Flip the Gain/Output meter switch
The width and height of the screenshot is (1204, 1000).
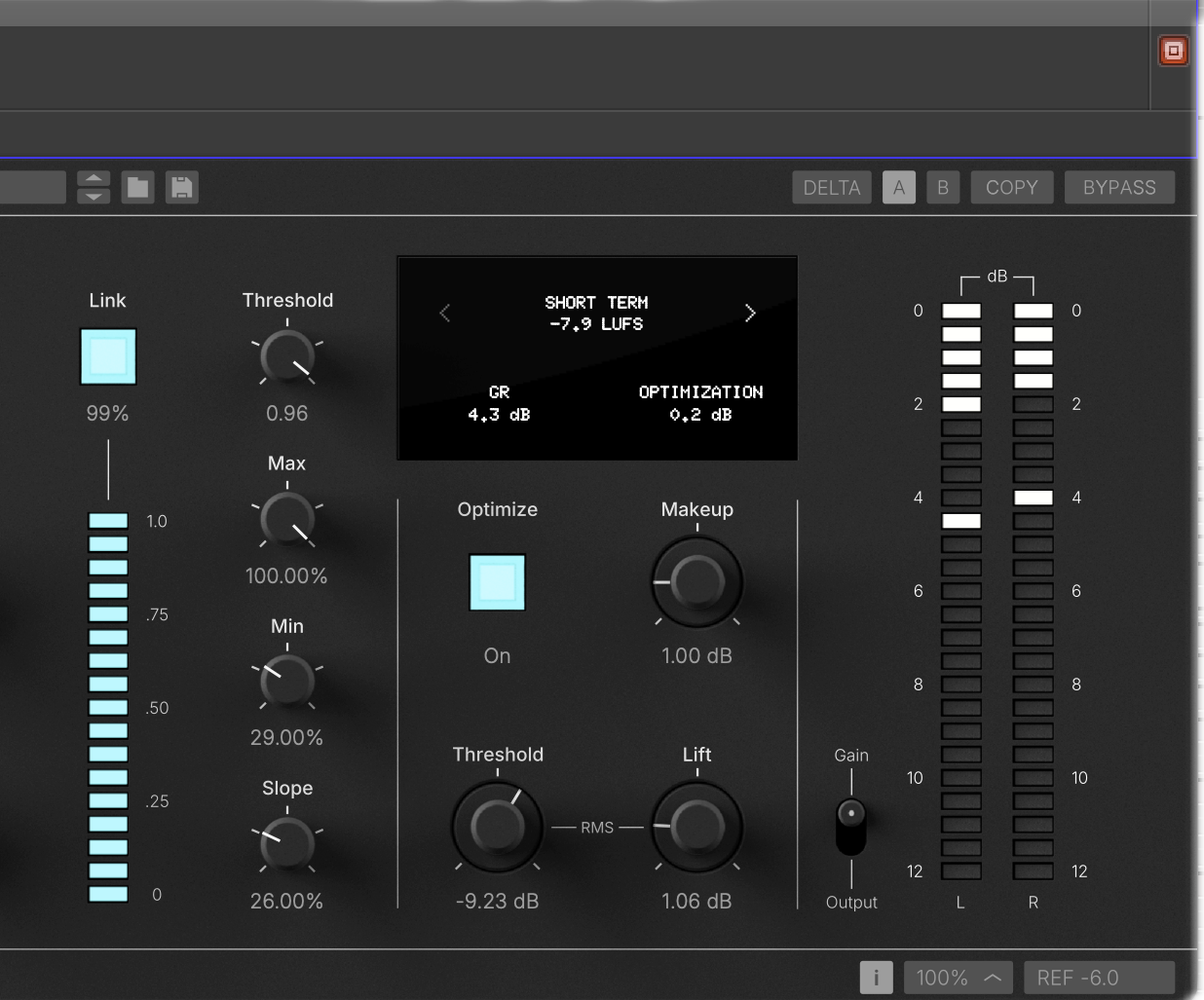851,826
